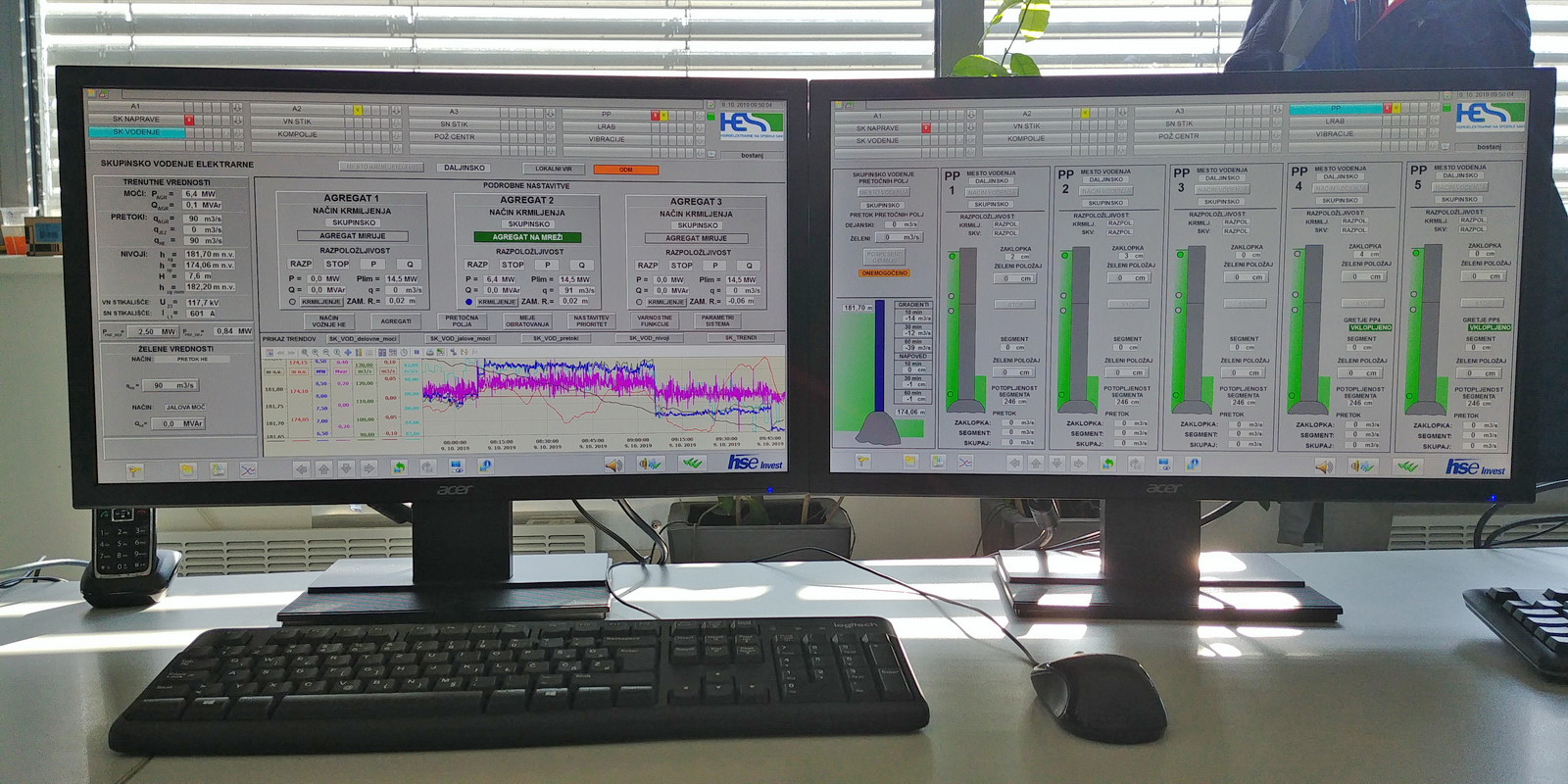Click down-arrow box beside A3 row, right monitor
The image size is (1568, 784).
pyautogui.click(x=1278, y=110)
